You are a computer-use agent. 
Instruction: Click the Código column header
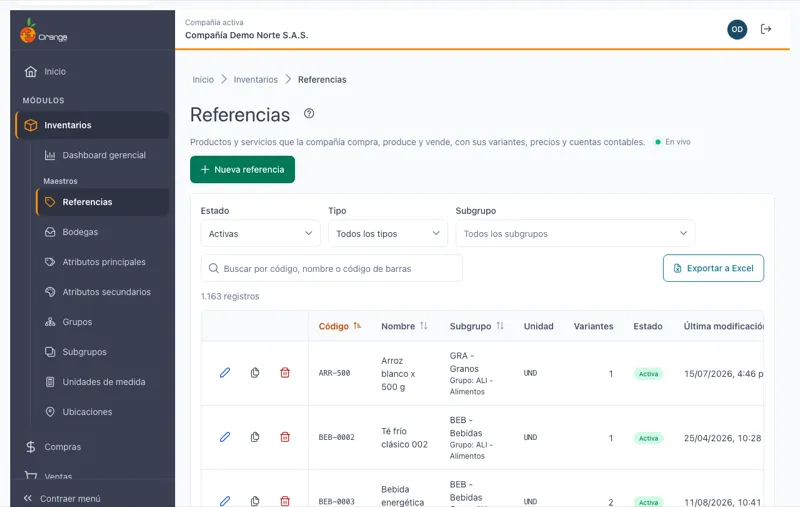[334, 326]
